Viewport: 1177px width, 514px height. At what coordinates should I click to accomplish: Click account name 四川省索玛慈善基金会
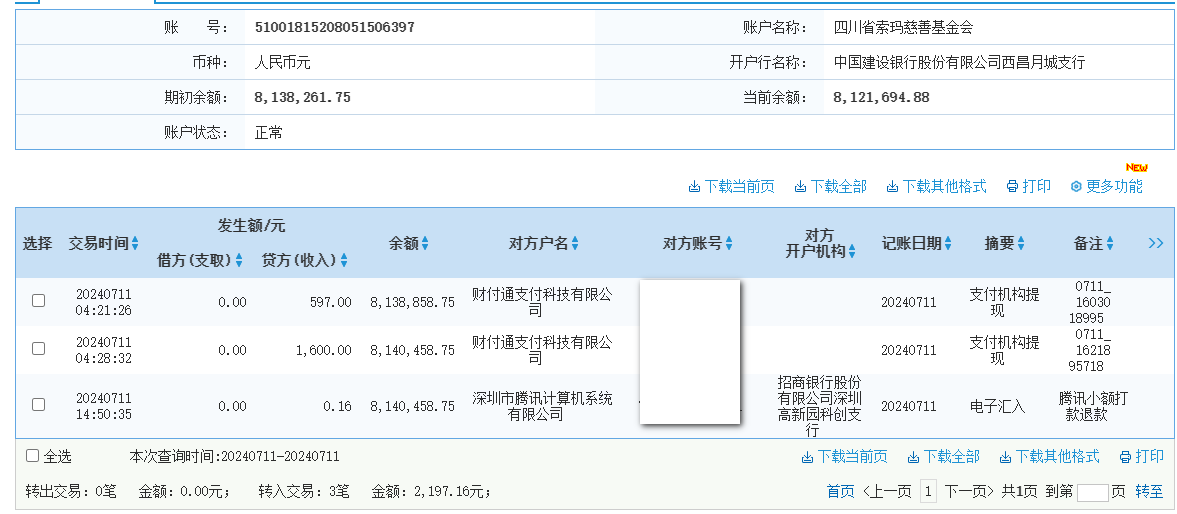pyautogui.click(x=904, y=28)
